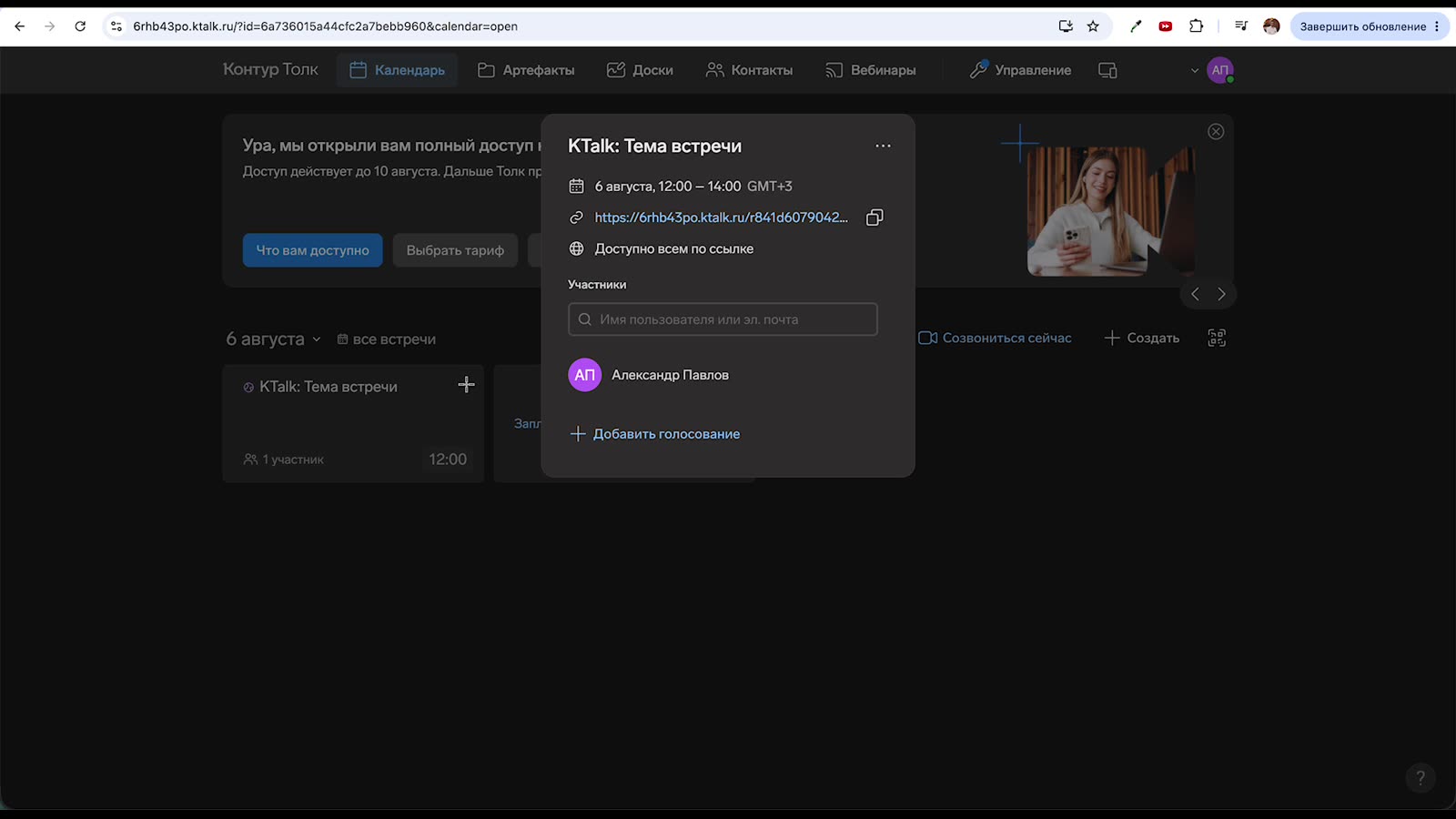Screen dimensions: 1456x819
Task: Click the plus icon on the meeting card
Action: click(x=466, y=385)
